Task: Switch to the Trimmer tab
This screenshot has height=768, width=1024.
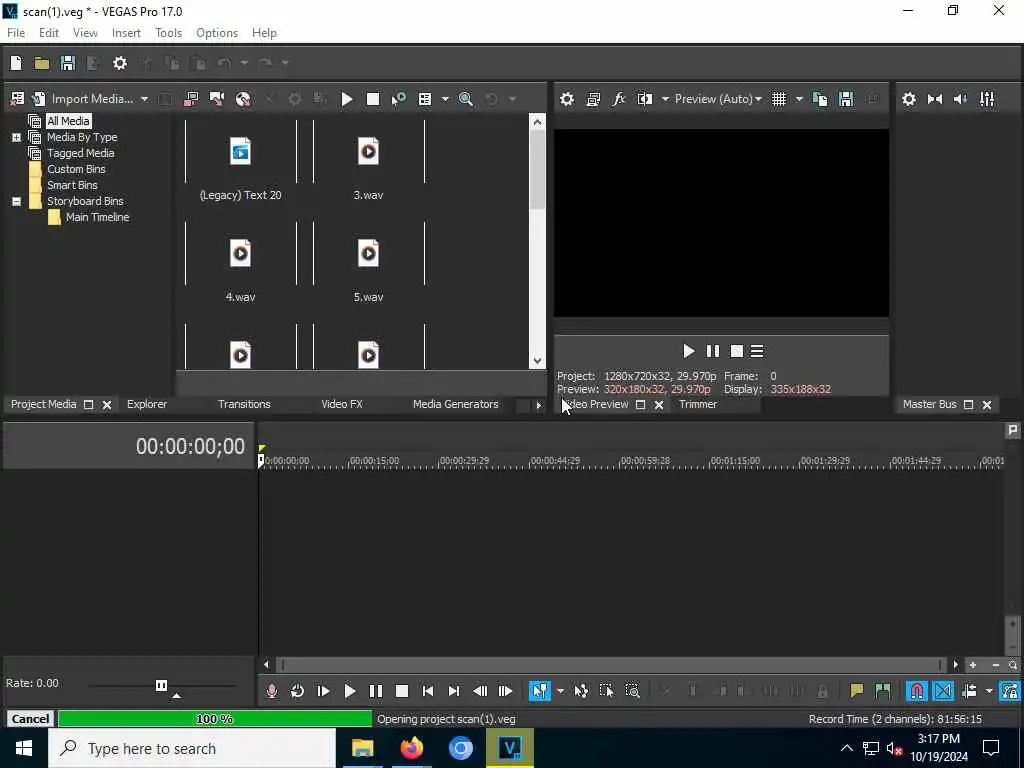Action: pyautogui.click(x=697, y=404)
